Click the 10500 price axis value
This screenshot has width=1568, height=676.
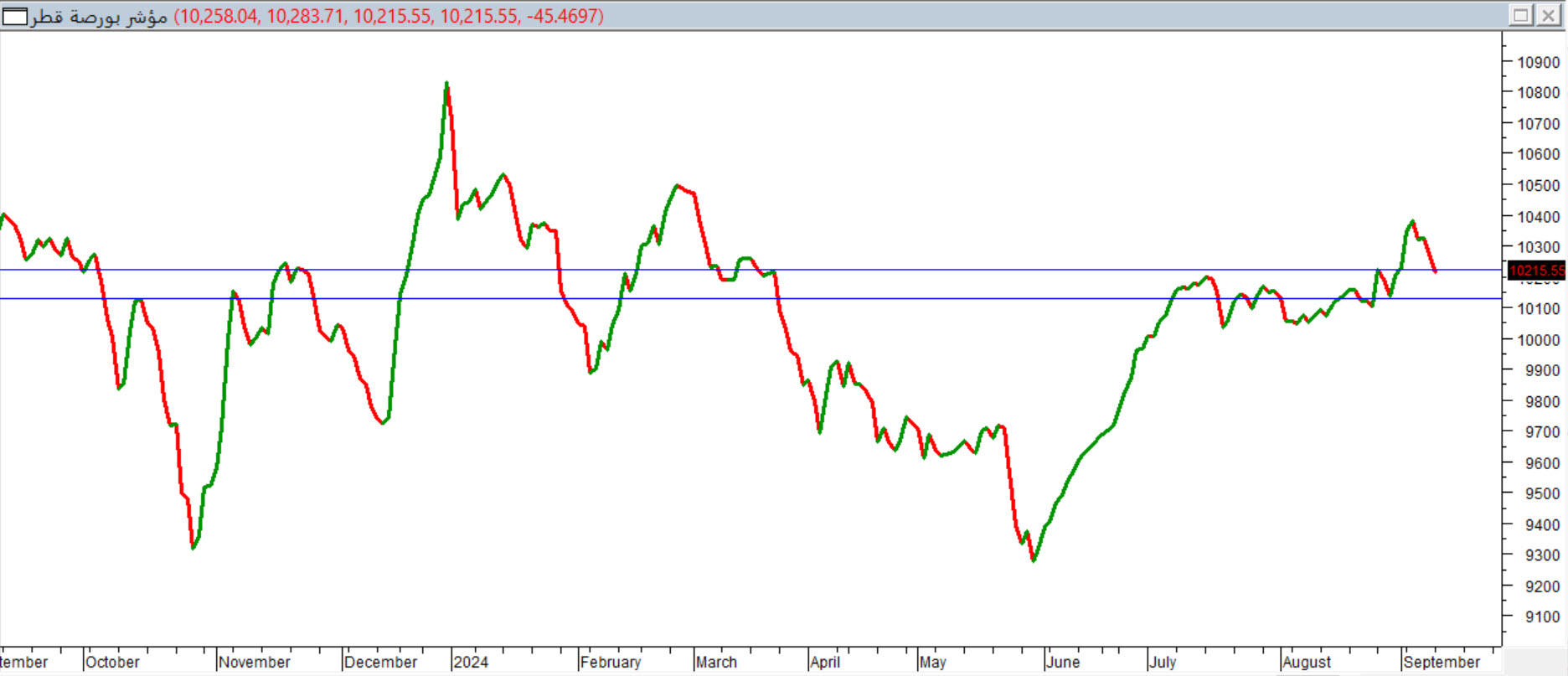pyautogui.click(x=1539, y=185)
